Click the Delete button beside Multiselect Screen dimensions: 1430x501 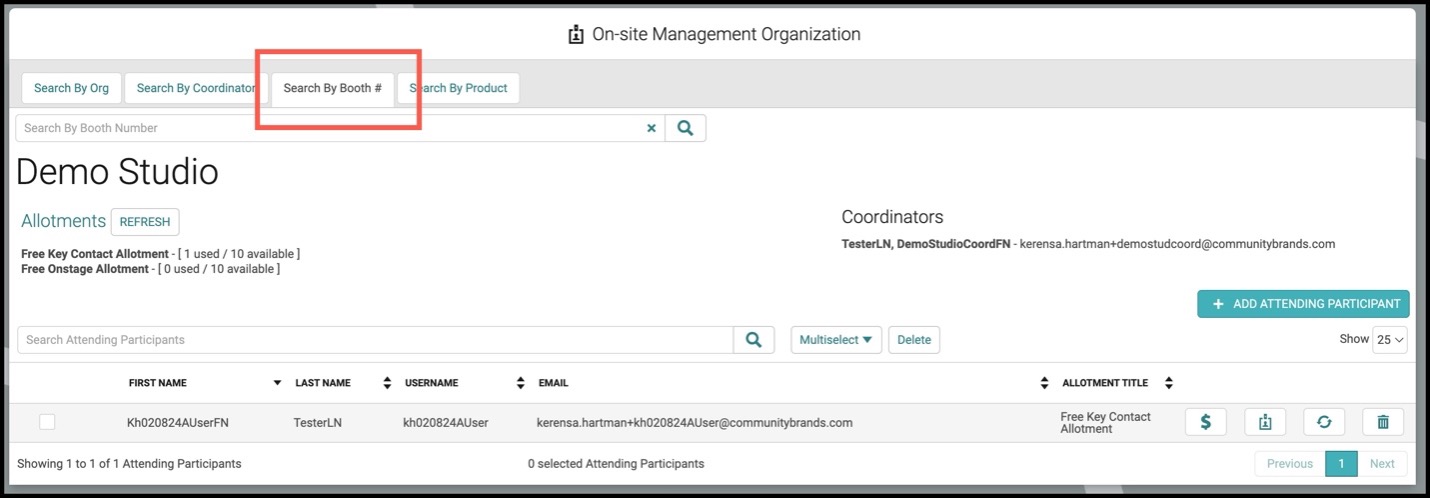(x=914, y=340)
